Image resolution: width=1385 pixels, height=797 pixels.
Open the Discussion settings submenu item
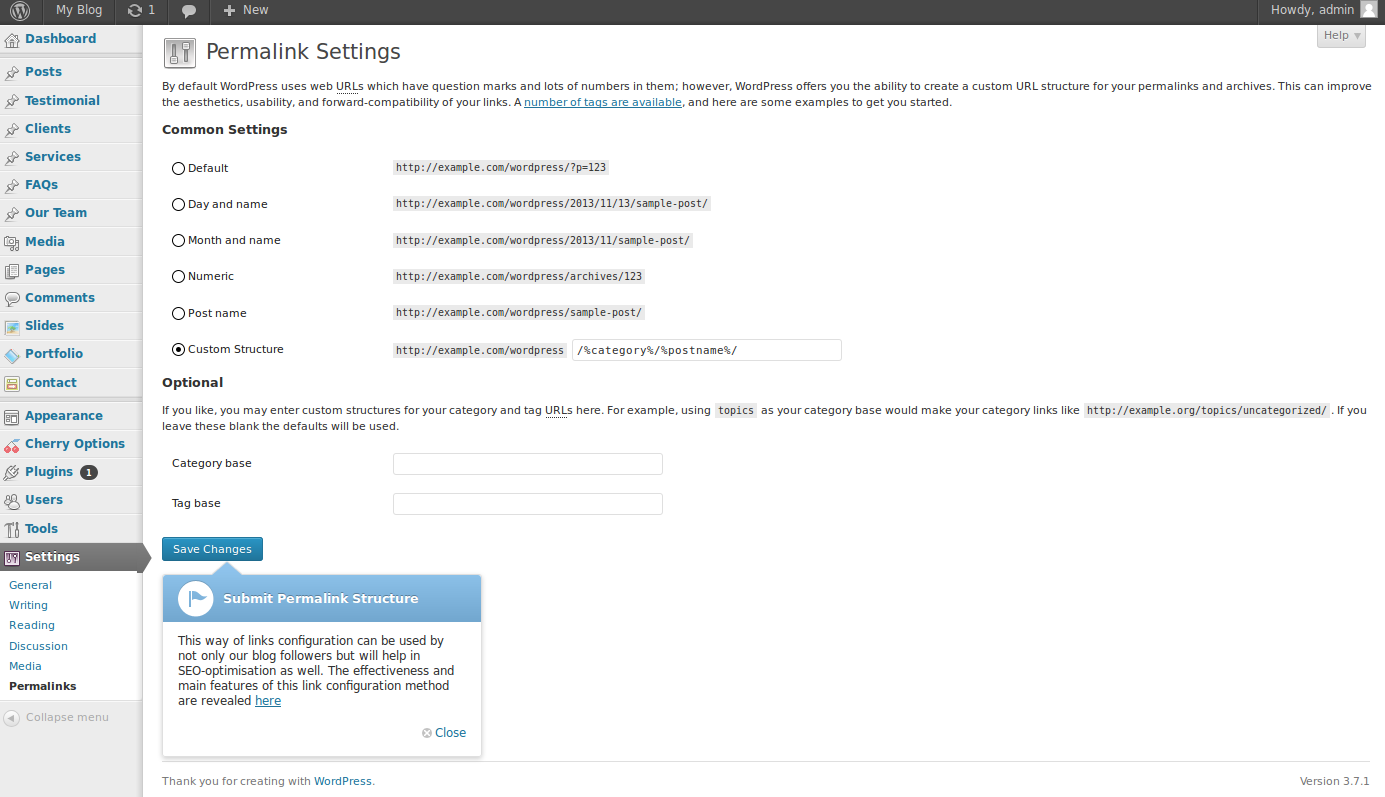pyautogui.click(x=38, y=646)
